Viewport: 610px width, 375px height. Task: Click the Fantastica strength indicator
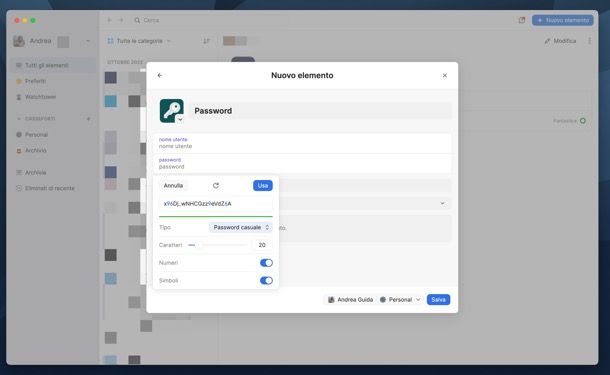[x=570, y=121]
